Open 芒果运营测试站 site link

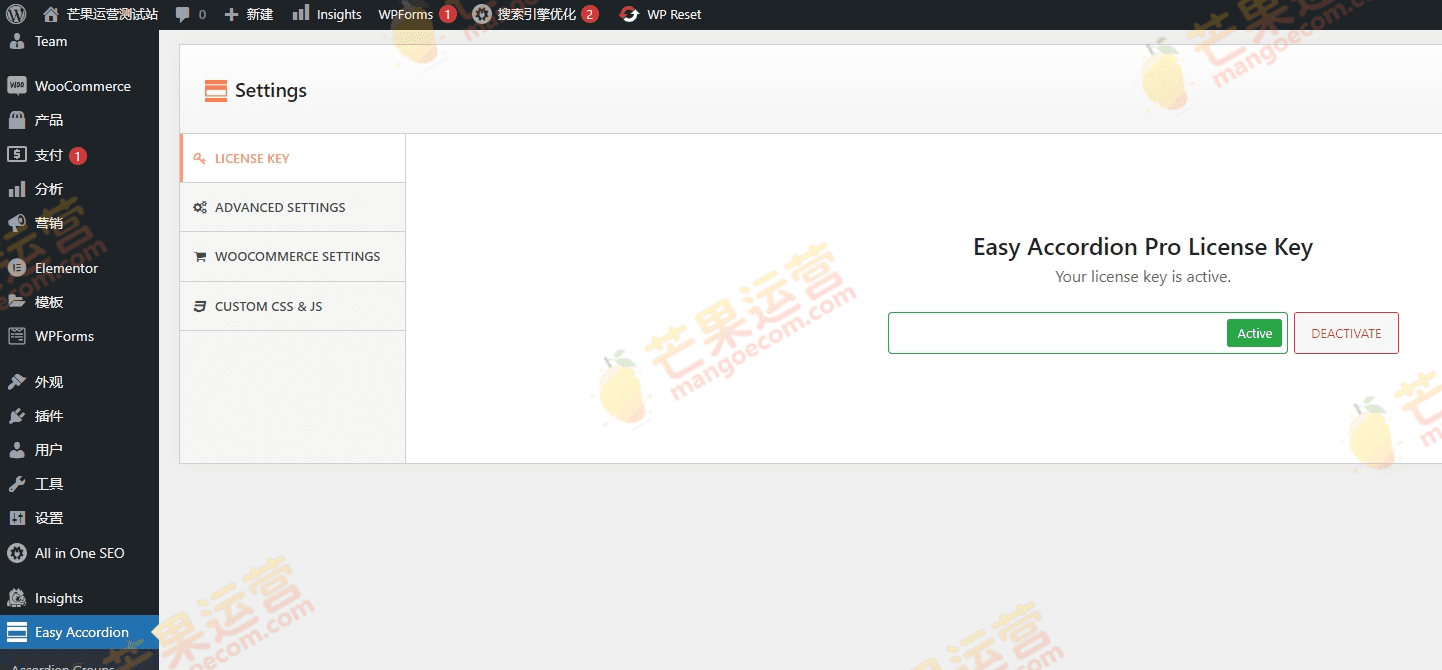(x=113, y=14)
